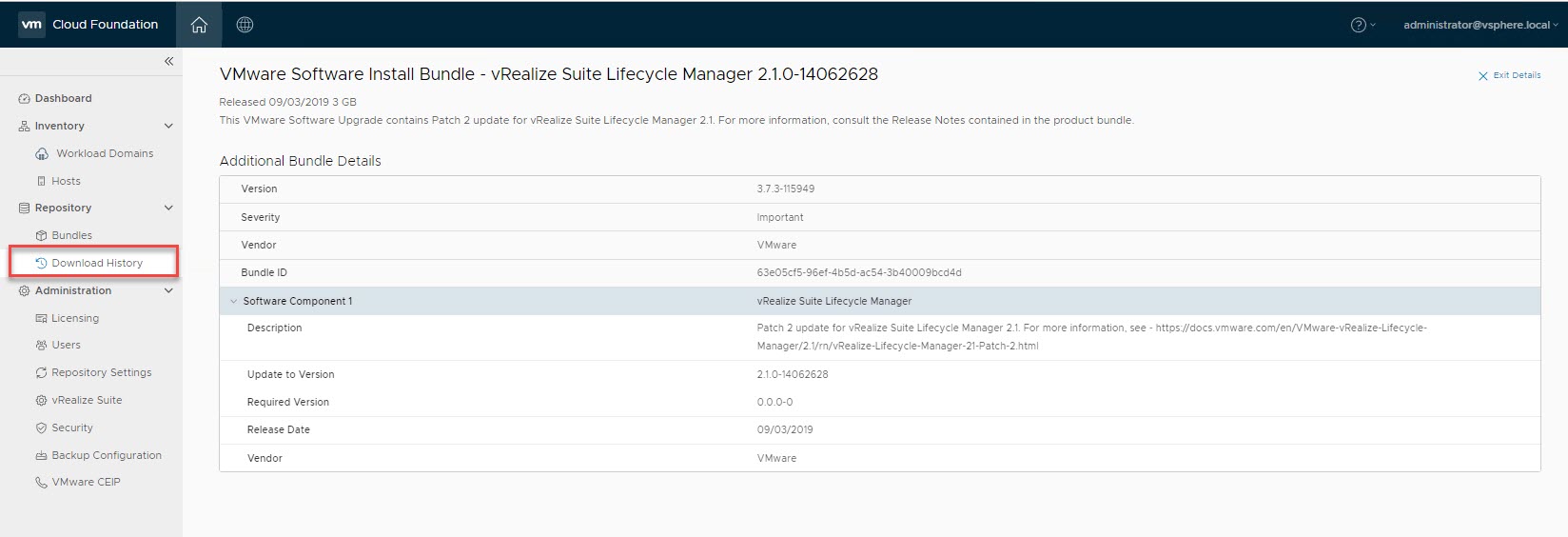Click the home icon in top bar
The image size is (1568, 537).
[x=199, y=25]
